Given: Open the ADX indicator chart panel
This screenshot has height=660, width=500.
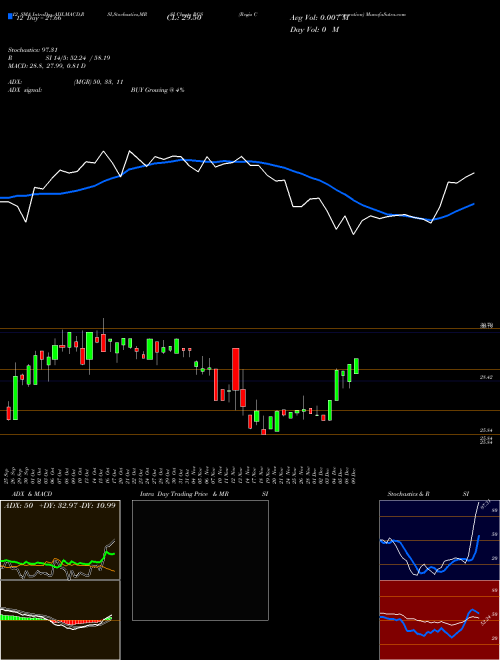Looking at the screenshot, I should pyautogui.click(x=60, y=540).
